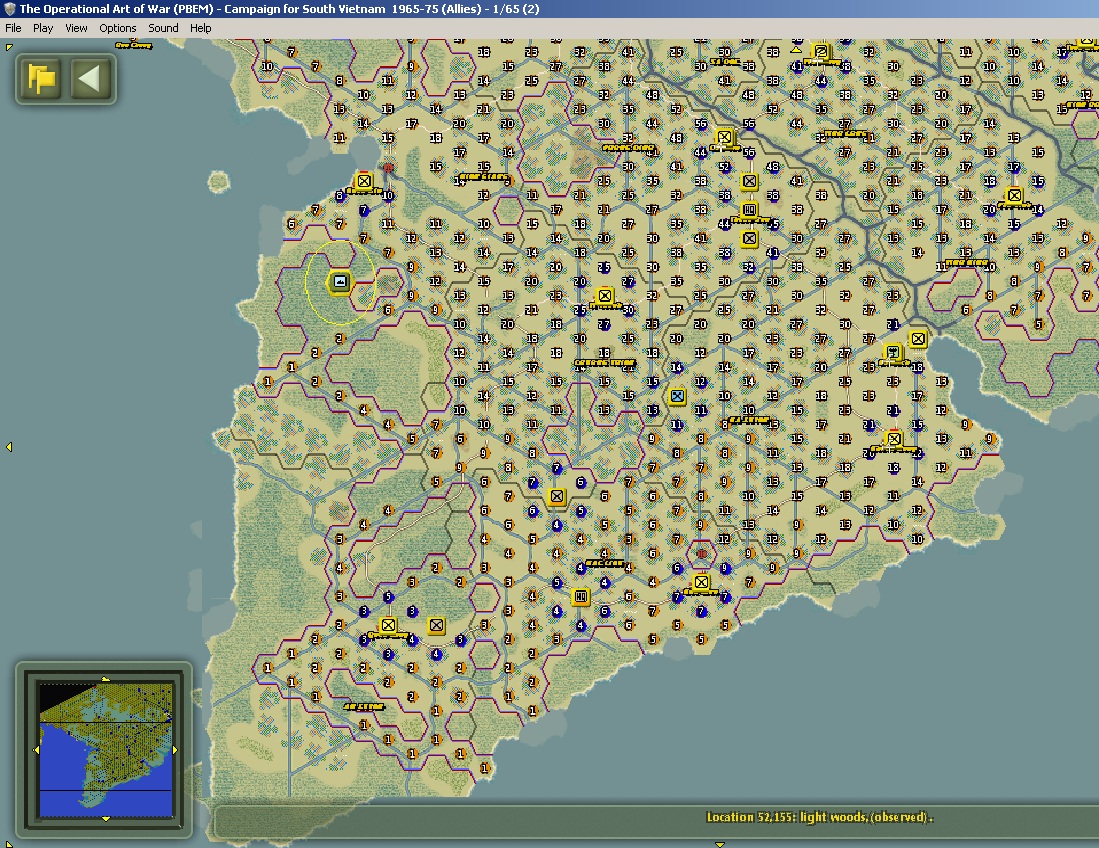The height and width of the screenshot is (848, 1099).
Task: Select the far eastern infantry unit near 20 and 14
Action: pos(1014,196)
